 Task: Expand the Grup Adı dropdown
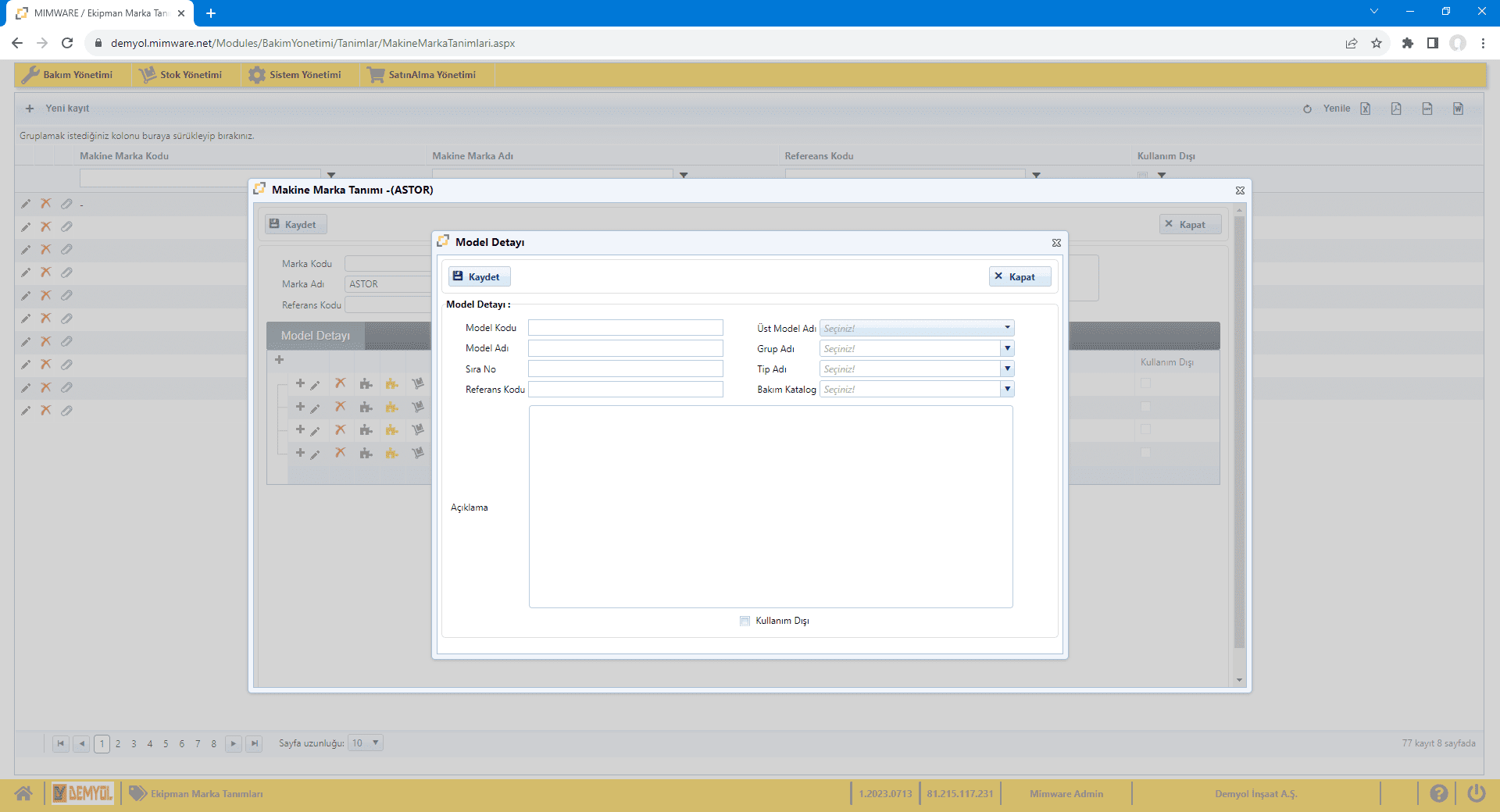(1007, 348)
